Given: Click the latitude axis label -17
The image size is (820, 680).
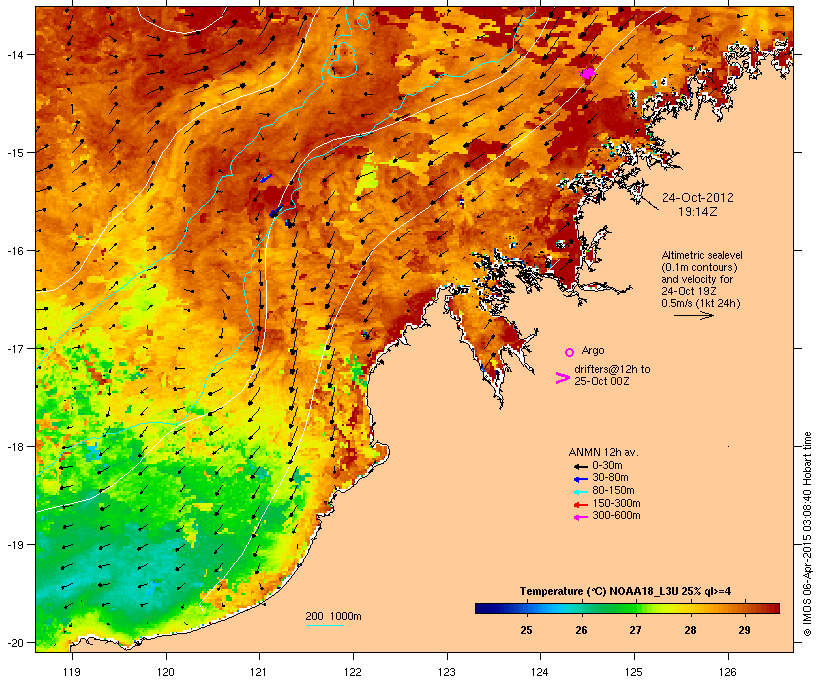Looking at the screenshot, I should click(x=14, y=348).
